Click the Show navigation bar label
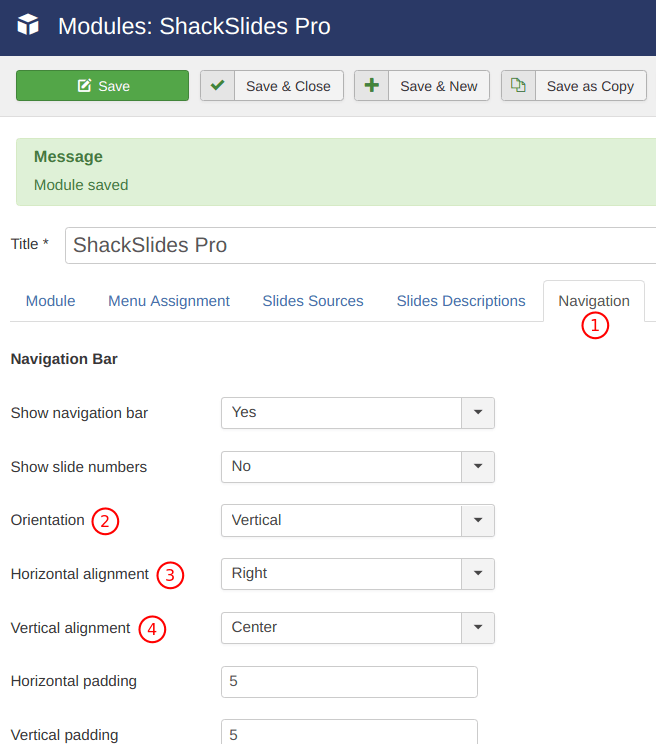 pos(79,413)
